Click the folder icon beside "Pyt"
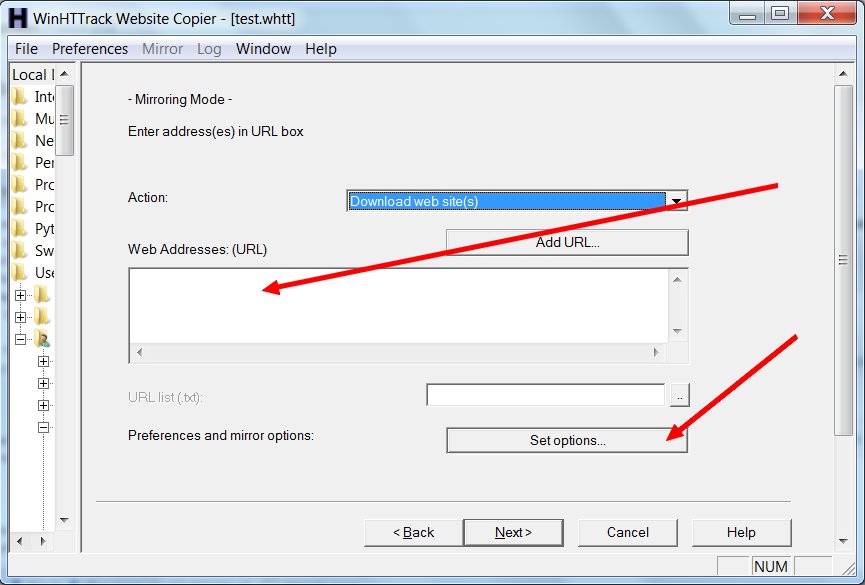865x585 pixels. click(20, 228)
